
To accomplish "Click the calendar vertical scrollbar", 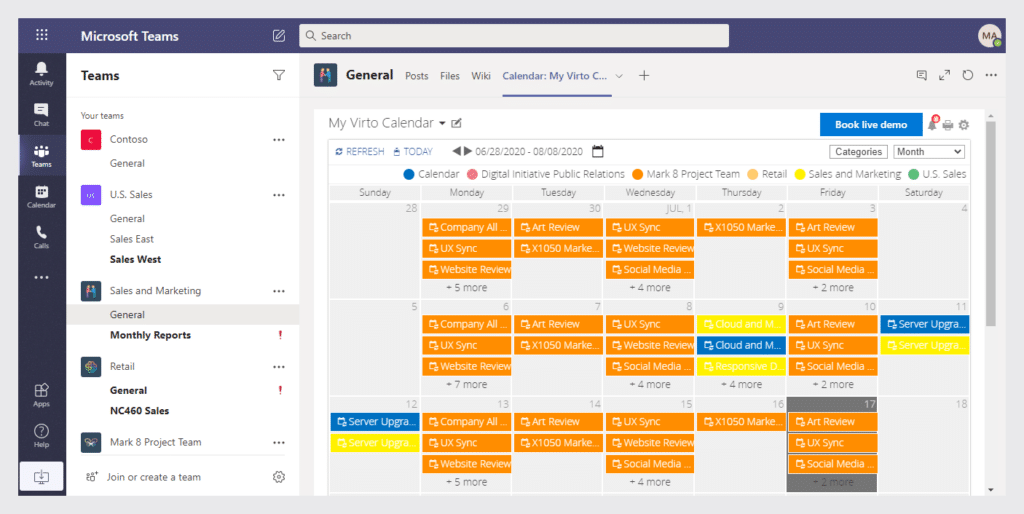I will [x=991, y=222].
